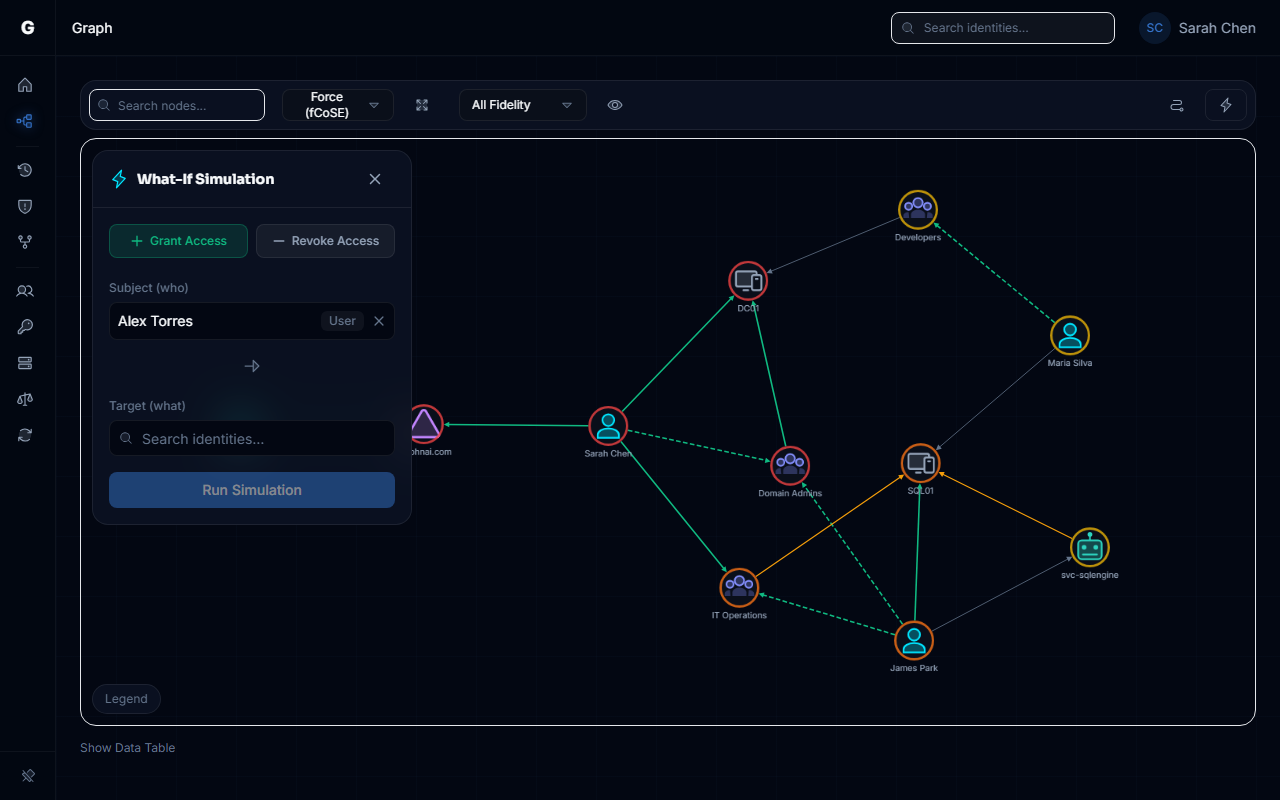Viewport: 1280px width, 800px height.
Task: Select the lightning bolt simulation icon
Action: pyautogui.click(x=1226, y=105)
